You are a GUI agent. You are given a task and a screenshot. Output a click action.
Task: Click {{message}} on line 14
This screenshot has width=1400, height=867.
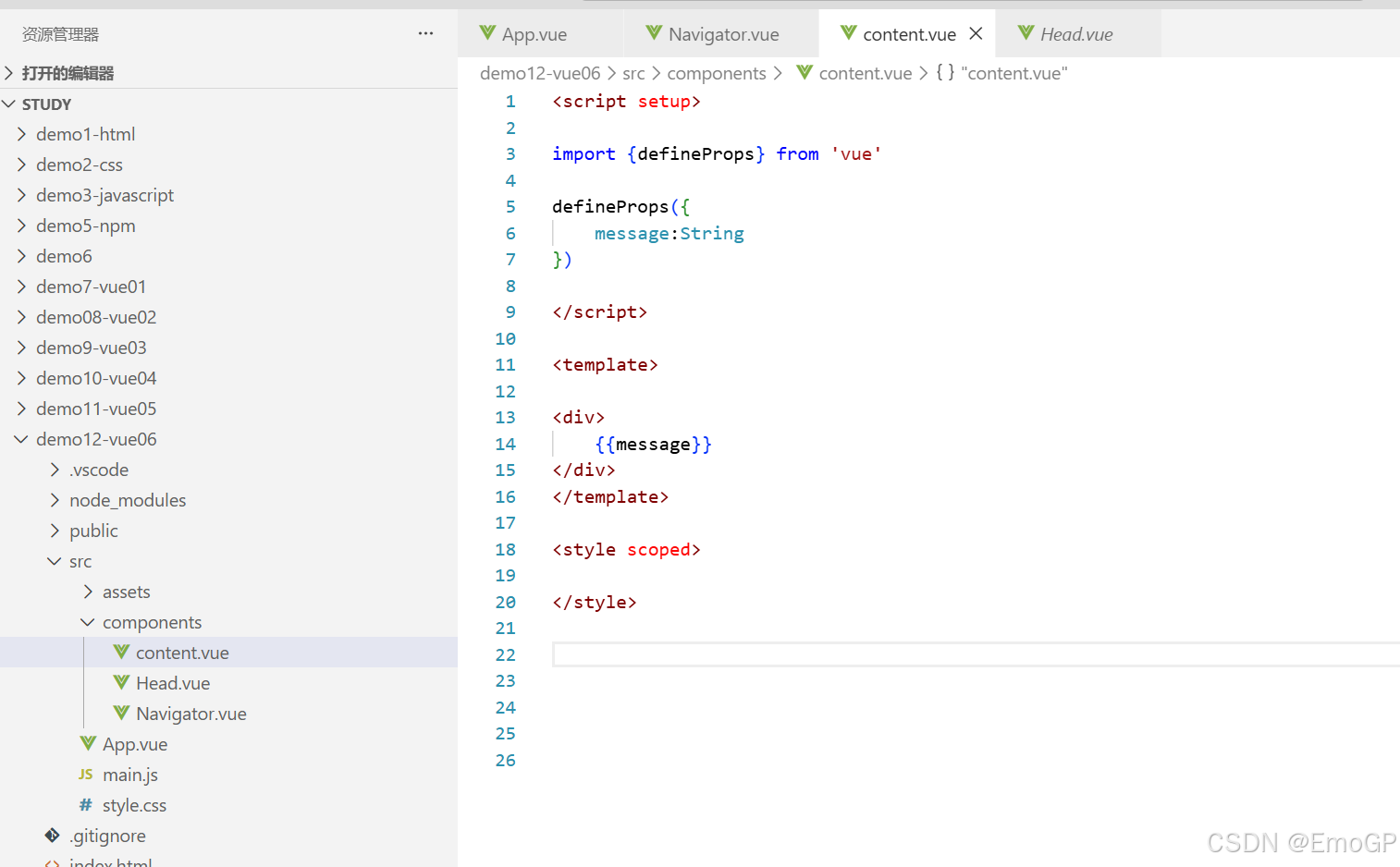click(x=654, y=444)
